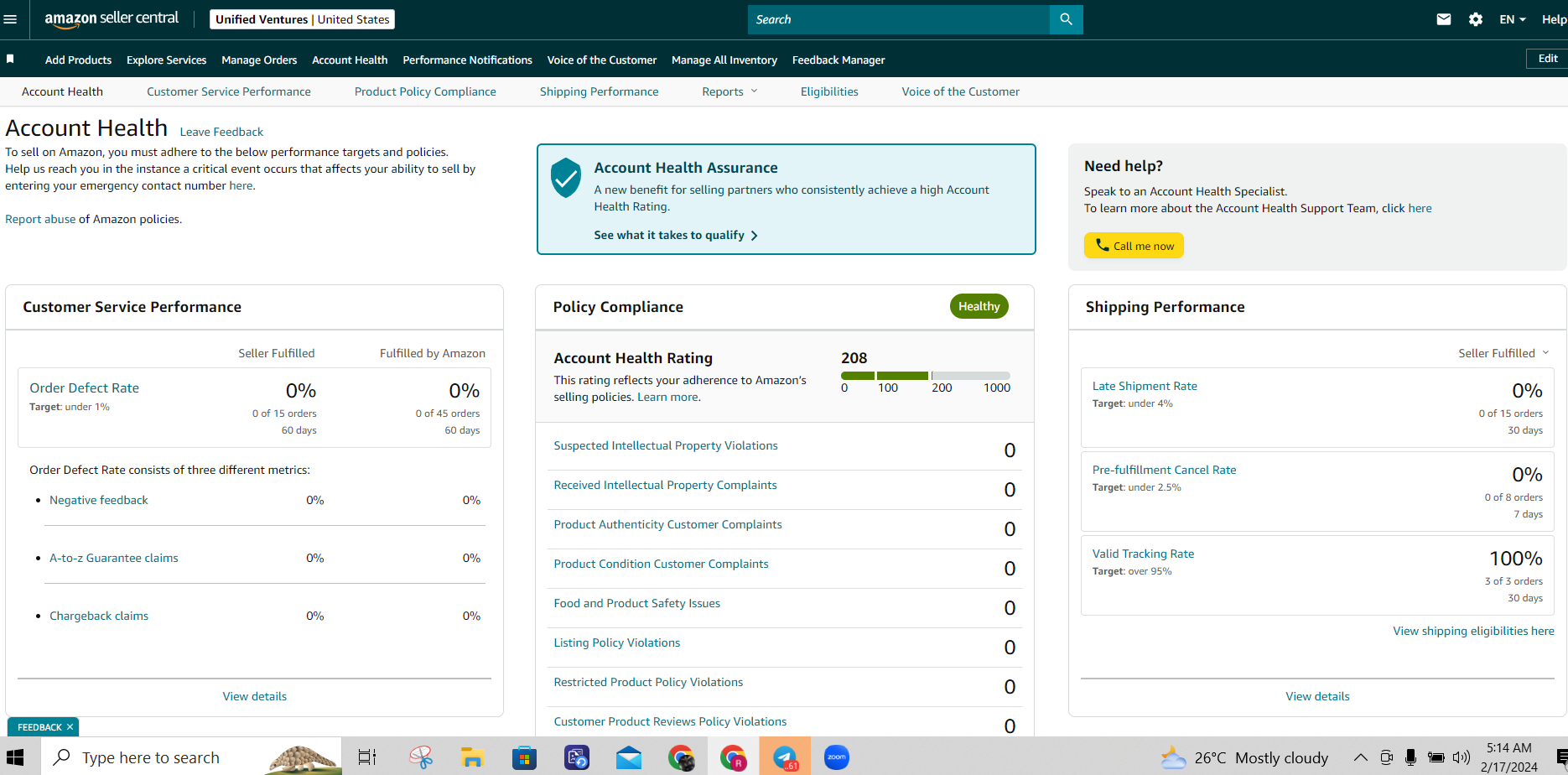Screen dimensions: 1568x775
Task: Click the Report abuse link
Action: click(40, 219)
